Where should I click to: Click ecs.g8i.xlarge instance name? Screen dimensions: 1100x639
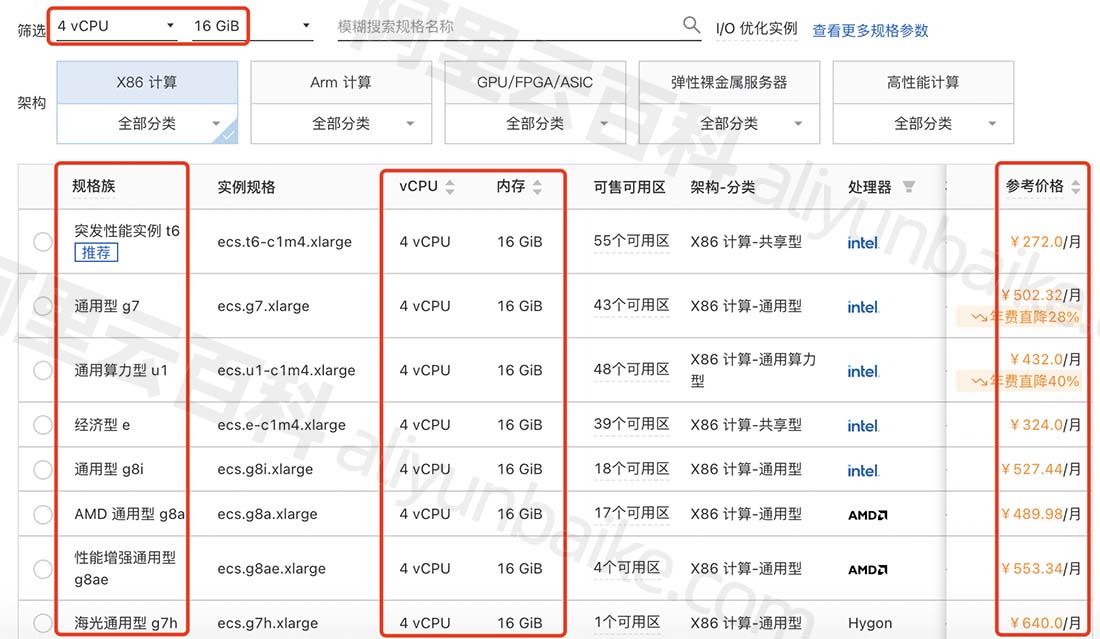[265, 469]
